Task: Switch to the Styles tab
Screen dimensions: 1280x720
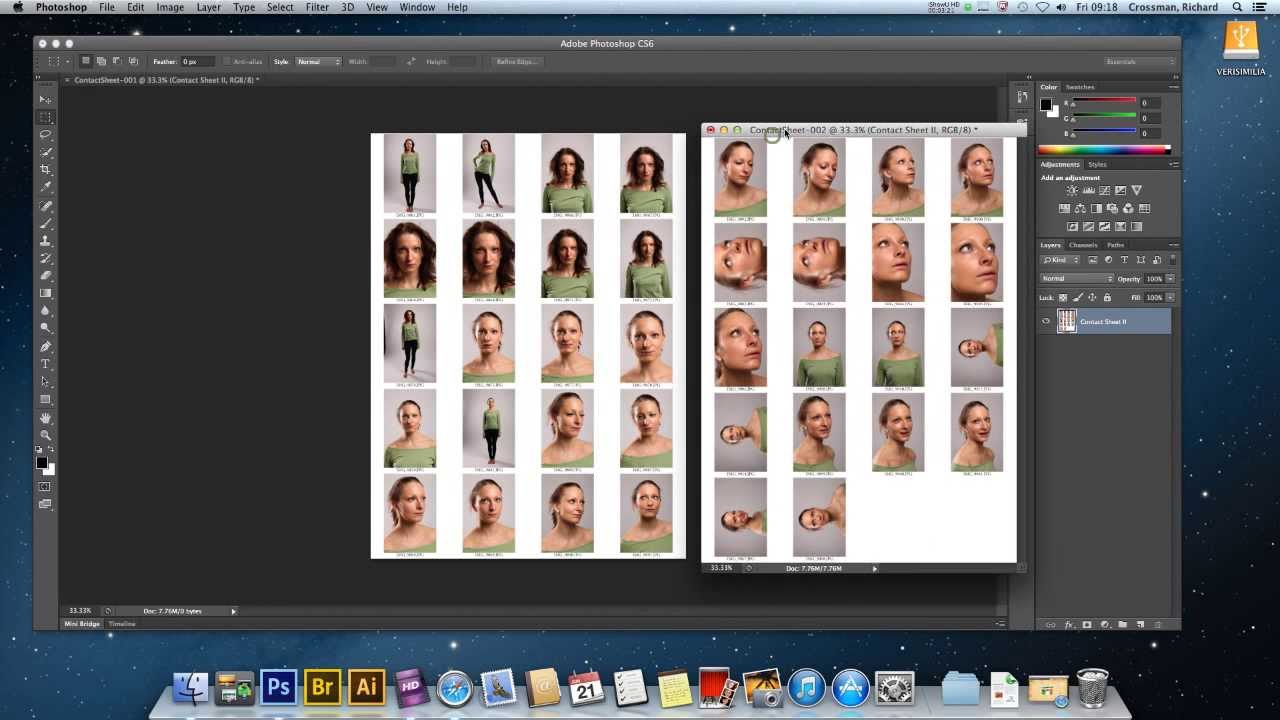Action: point(1097,164)
